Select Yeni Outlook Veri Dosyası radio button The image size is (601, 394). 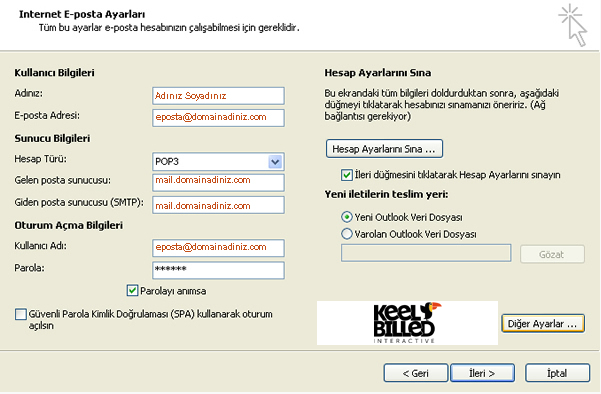coord(346,217)
